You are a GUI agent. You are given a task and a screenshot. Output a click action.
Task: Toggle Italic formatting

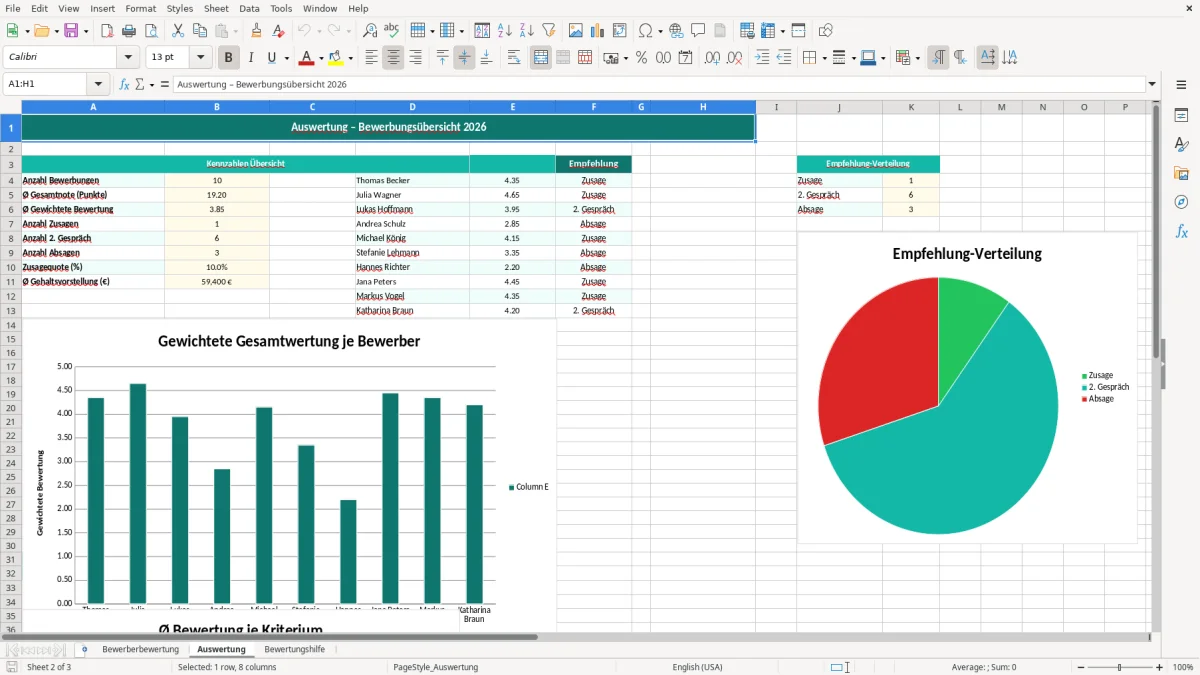coord(251,58)
